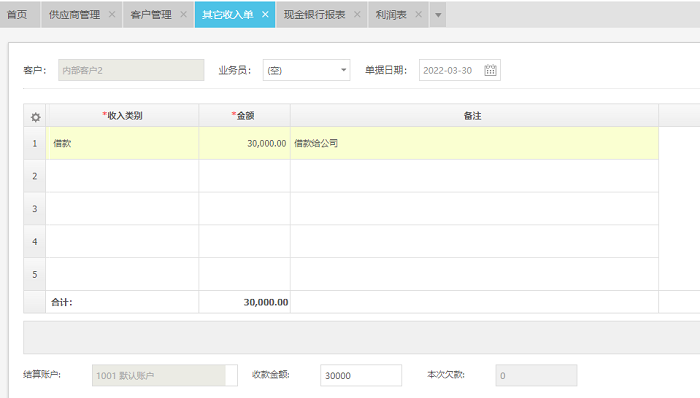Open the calendar picker for 单据日期
This screenshot has height=398, width=700.
pyautogui.click(x=490, y=70)
